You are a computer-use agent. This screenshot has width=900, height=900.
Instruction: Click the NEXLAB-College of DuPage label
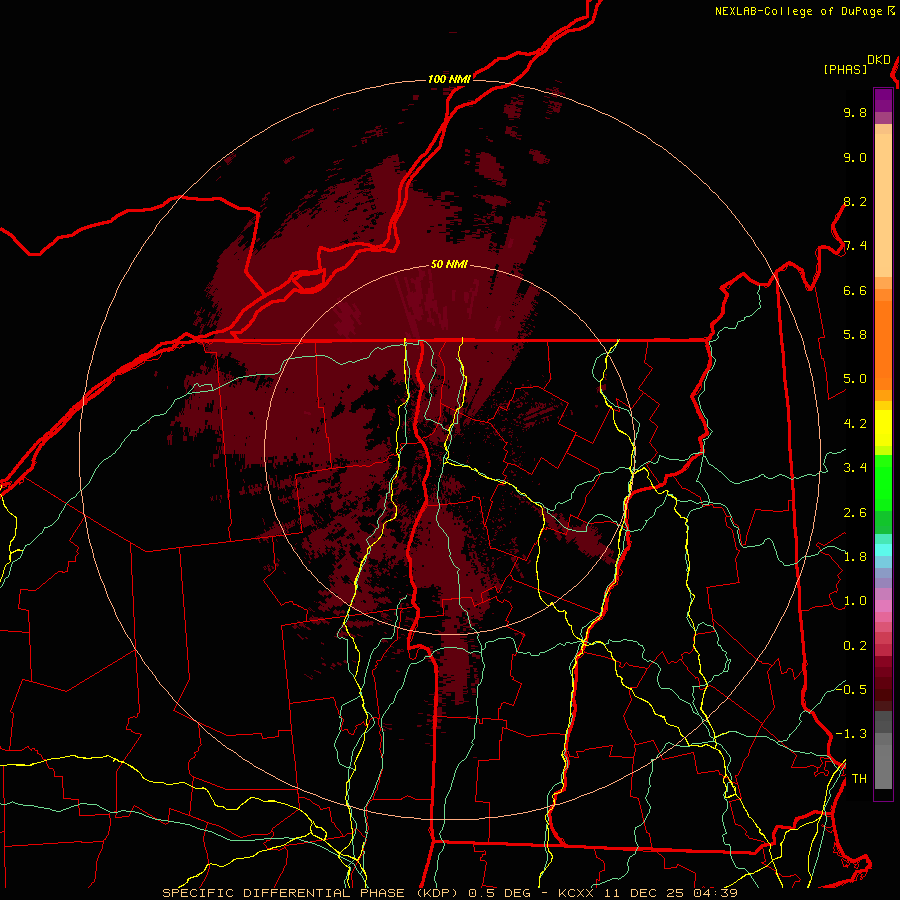[x=798, y=11]
